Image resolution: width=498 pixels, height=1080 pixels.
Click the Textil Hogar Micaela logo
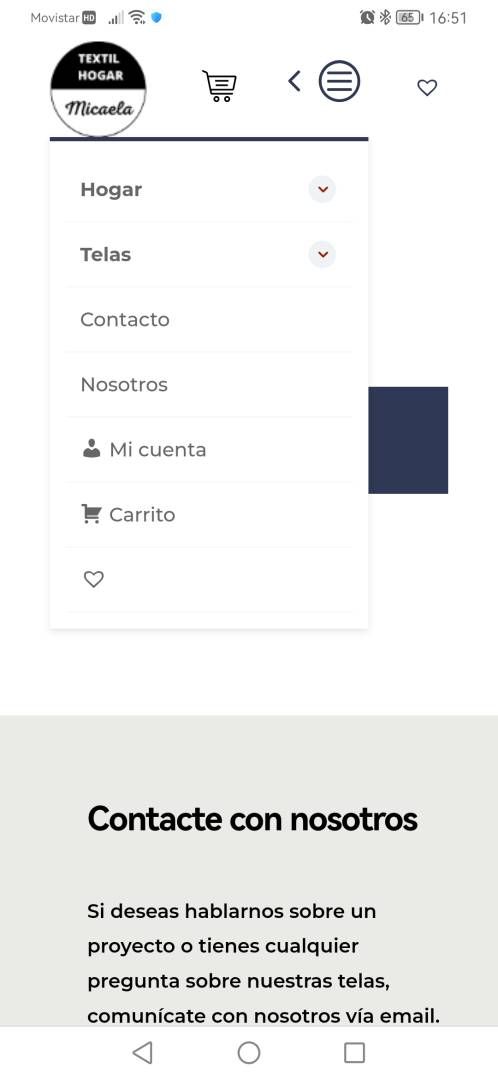(98, 89)
